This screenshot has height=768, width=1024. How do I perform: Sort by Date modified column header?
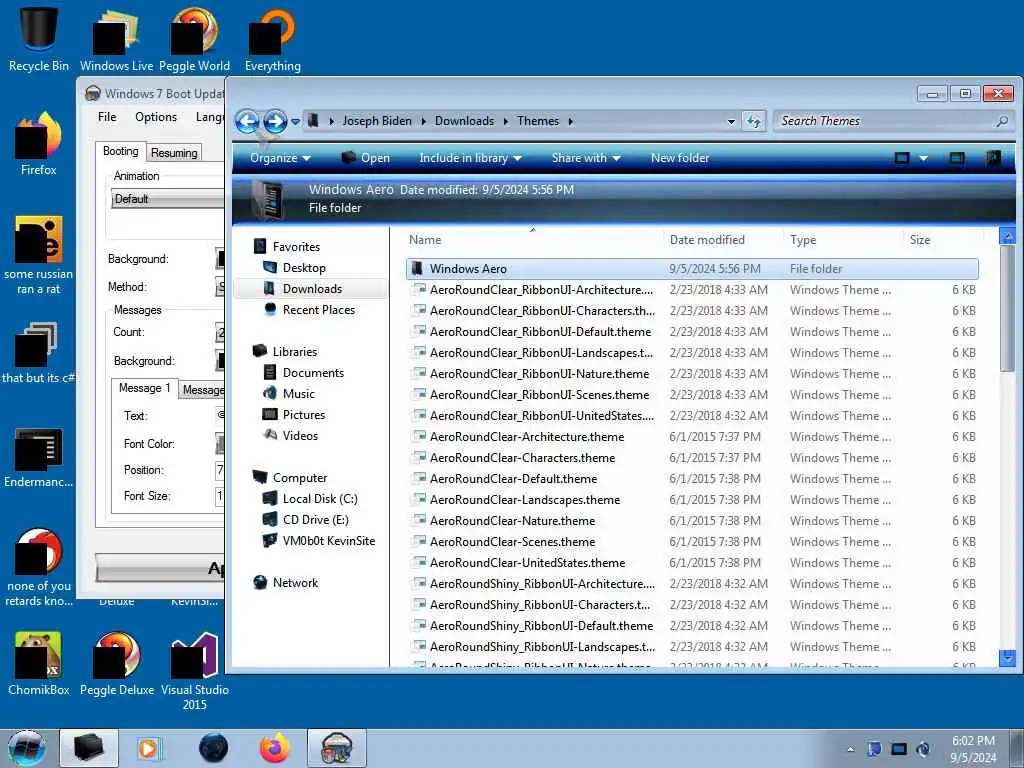click(x=723, y=240)
